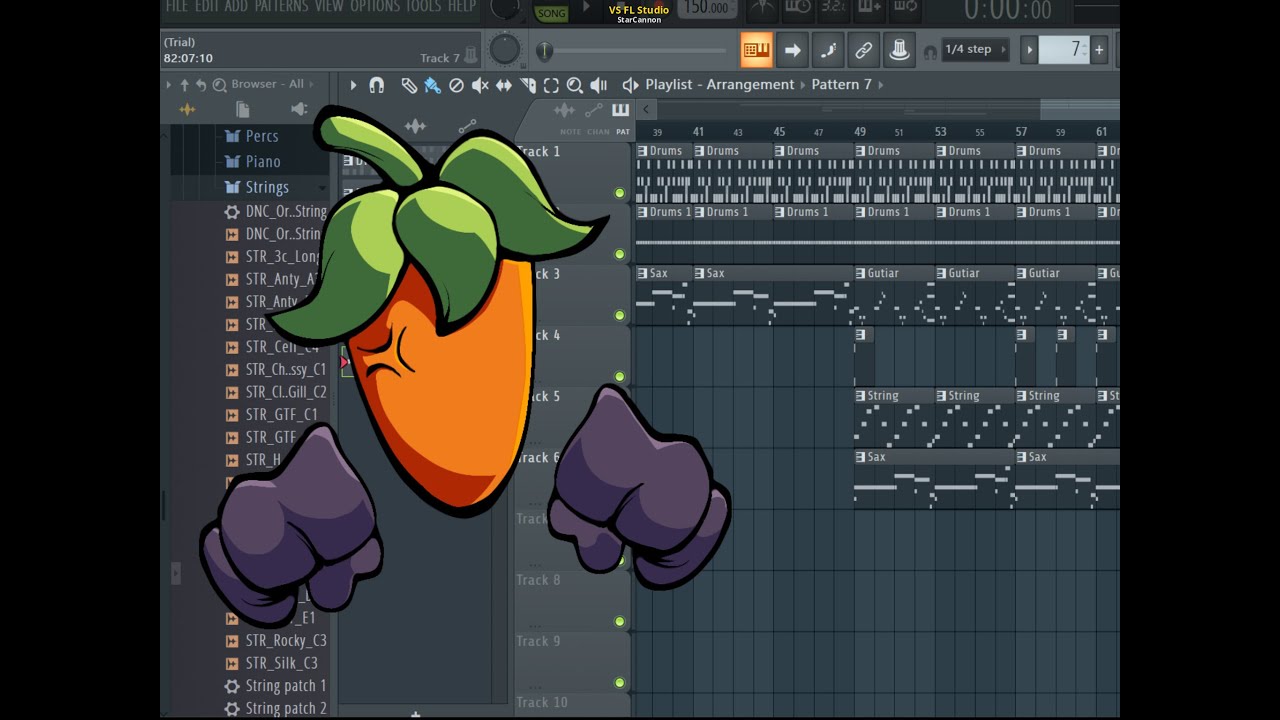
Task: Open the arrow after Pattern 7
Action: click(881, 85)
